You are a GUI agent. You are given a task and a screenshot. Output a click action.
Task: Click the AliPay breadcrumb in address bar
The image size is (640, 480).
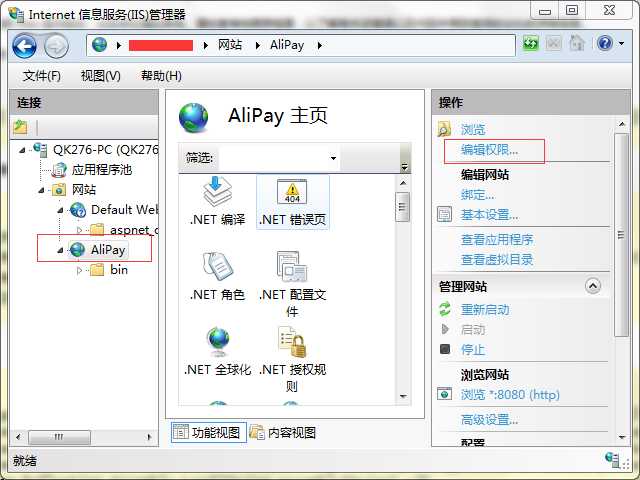click(287, 44)
